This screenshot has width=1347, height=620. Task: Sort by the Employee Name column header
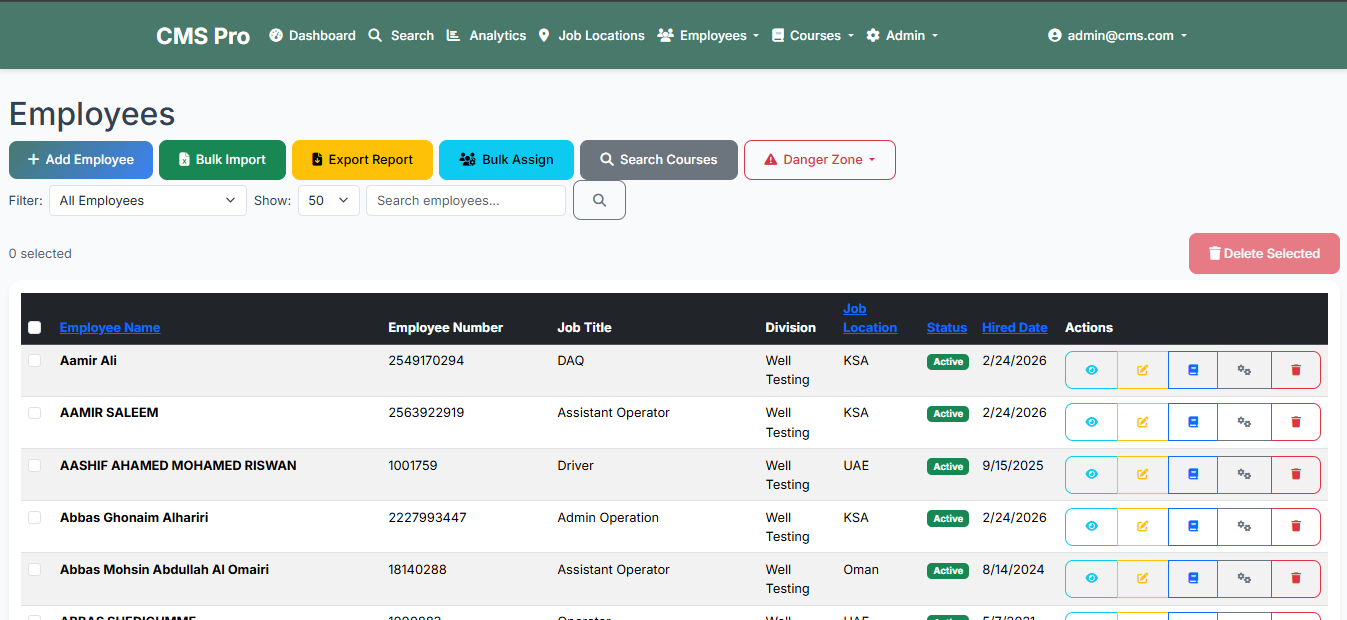pyautogui.click(x=110, y=327)
